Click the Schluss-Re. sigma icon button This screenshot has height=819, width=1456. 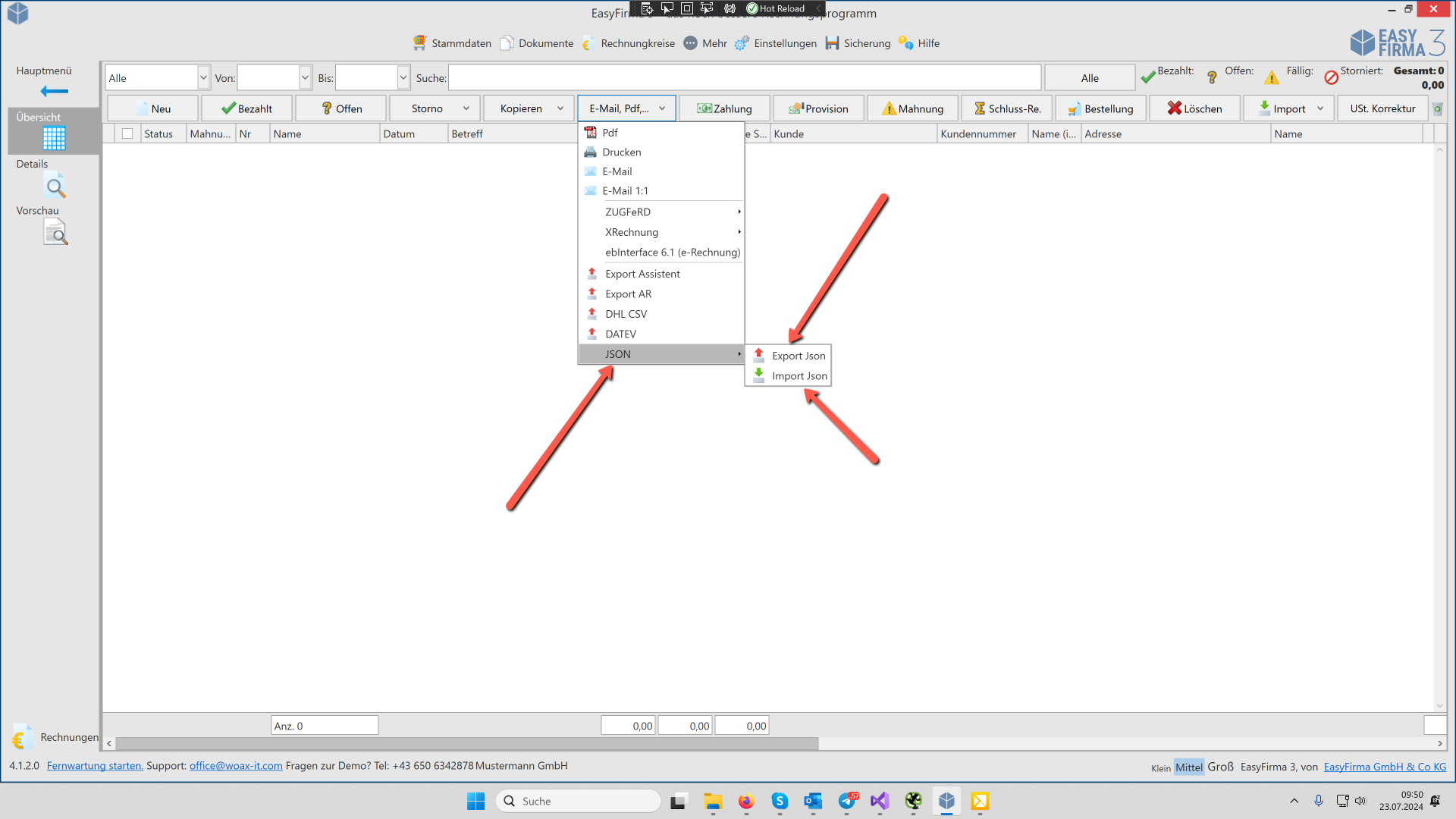[x=1006, y=108]
